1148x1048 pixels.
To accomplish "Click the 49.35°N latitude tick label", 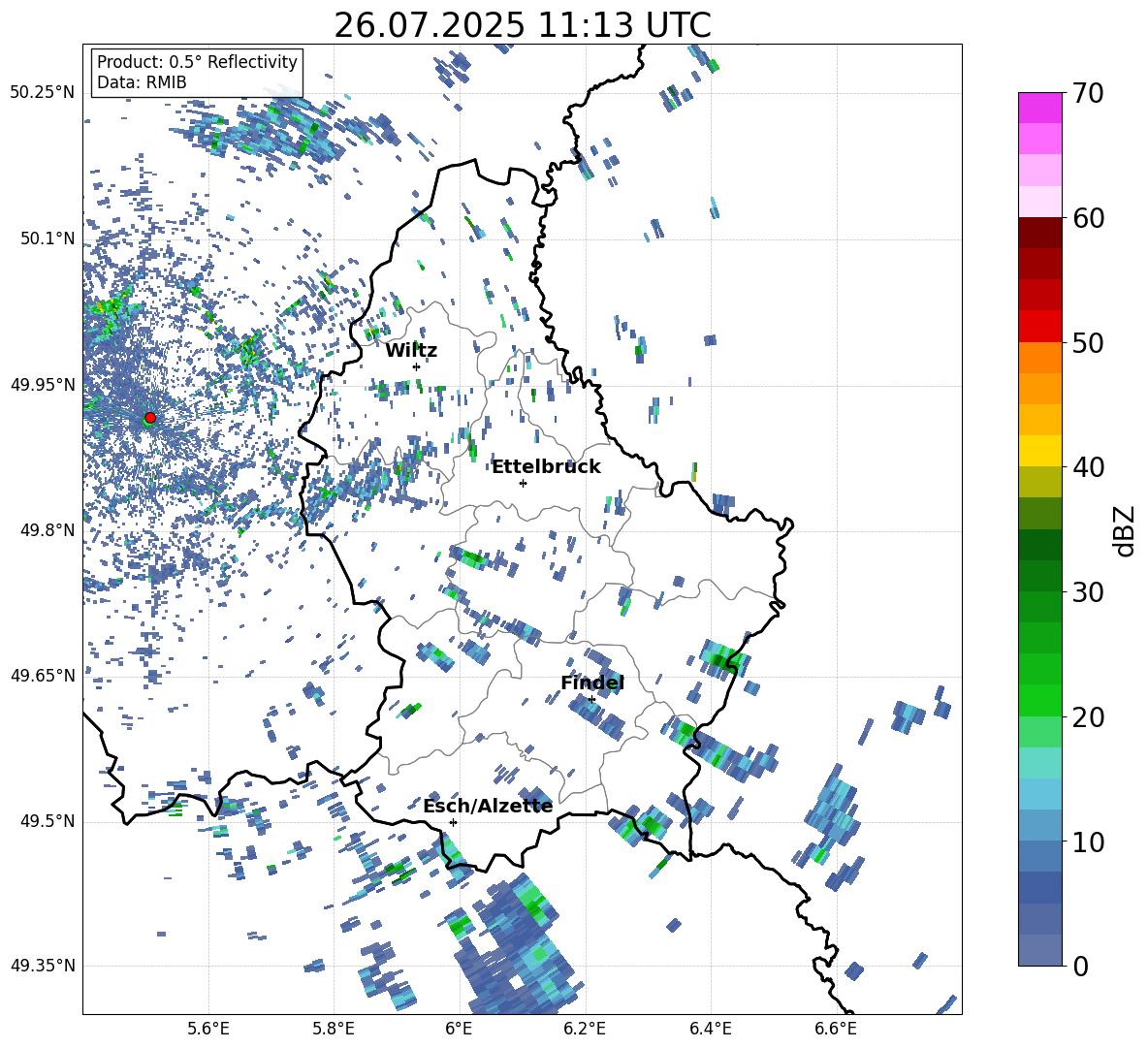I will [43, 966].
